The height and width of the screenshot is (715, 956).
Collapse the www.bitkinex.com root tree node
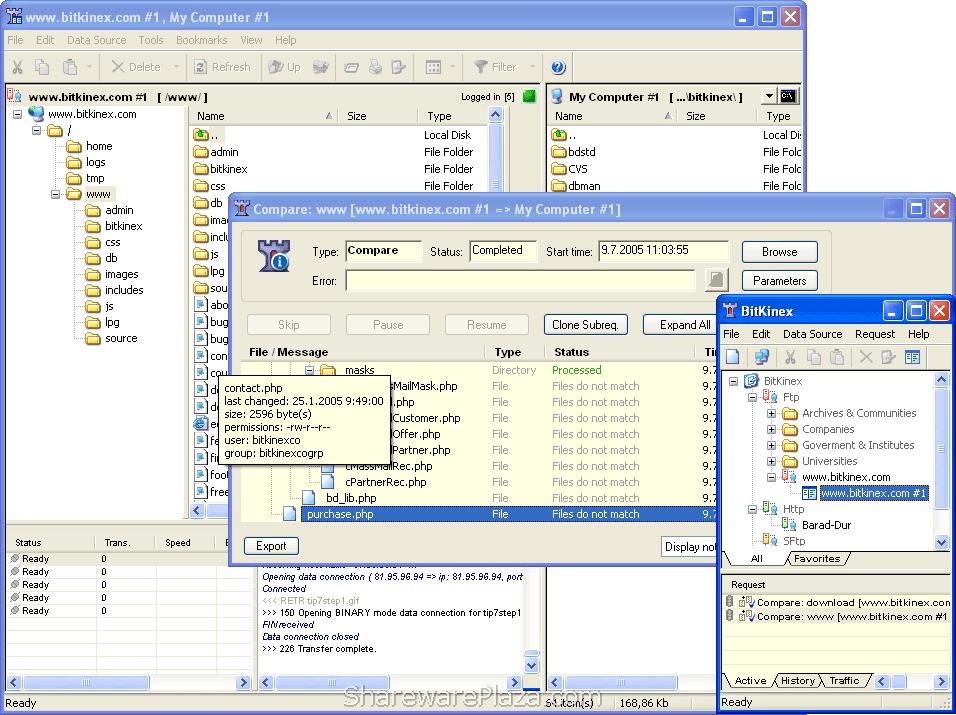click(17, 114)
